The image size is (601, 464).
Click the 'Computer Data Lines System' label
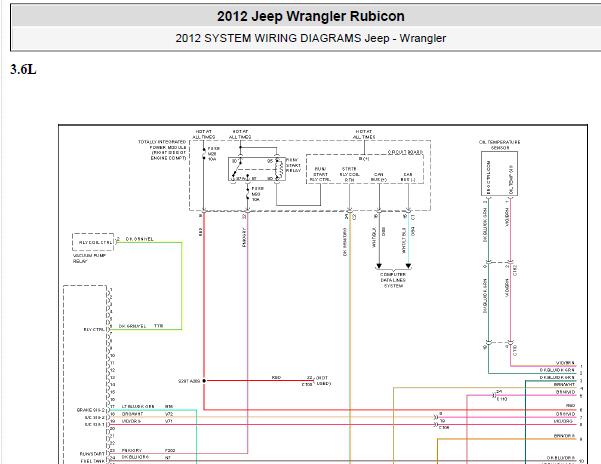pos(393,280)
